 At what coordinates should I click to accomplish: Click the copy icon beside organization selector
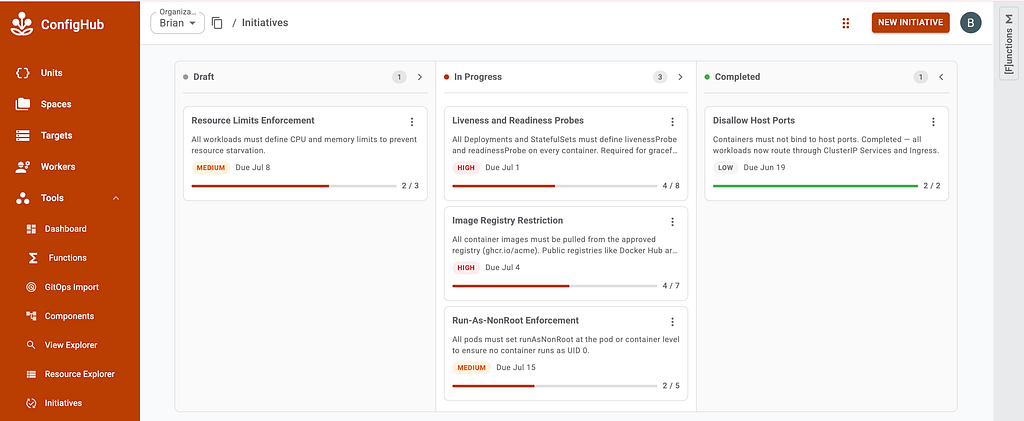[x=217, y=23]
